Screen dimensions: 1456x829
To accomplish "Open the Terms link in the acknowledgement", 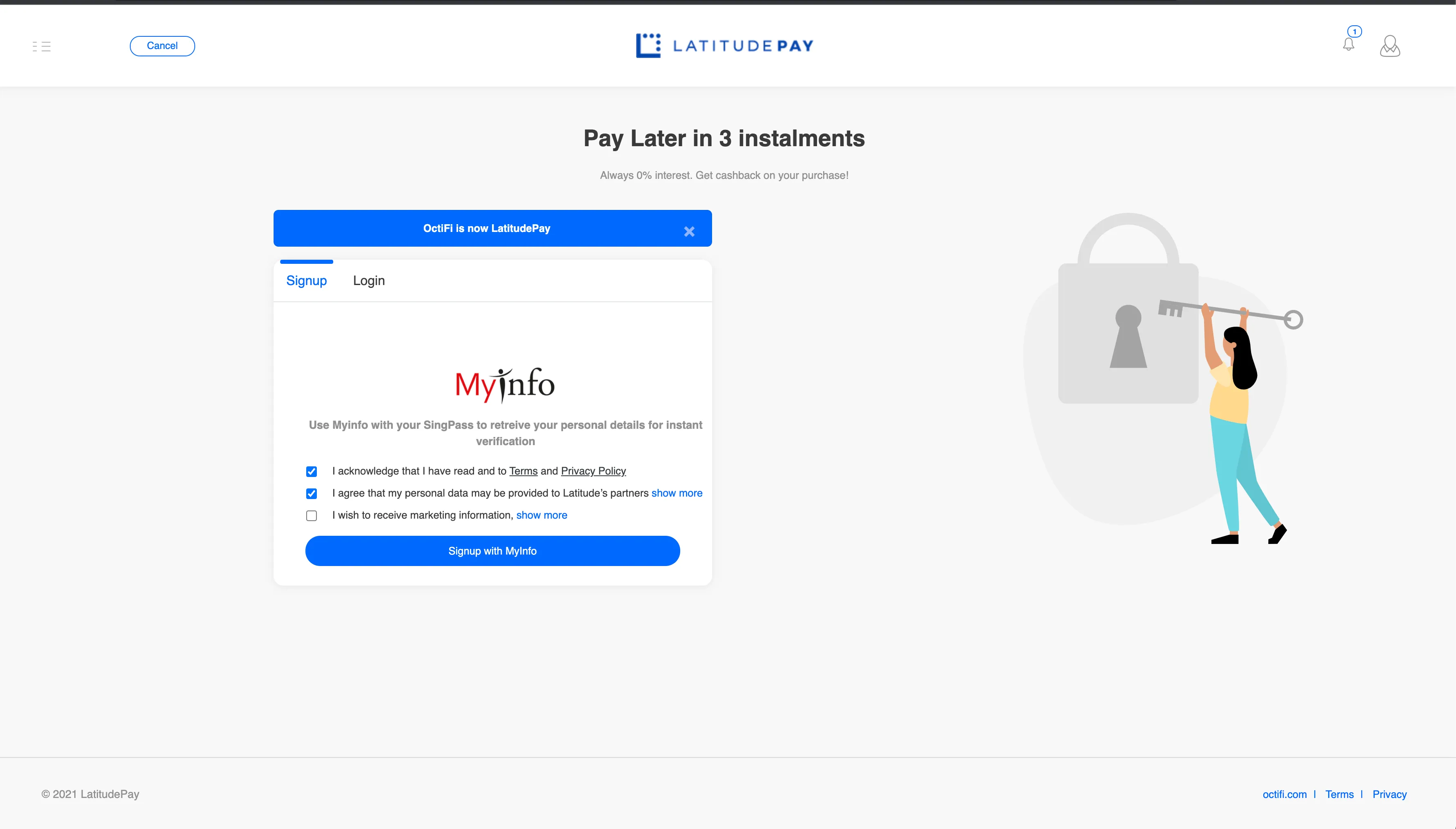I will (523, 471).
